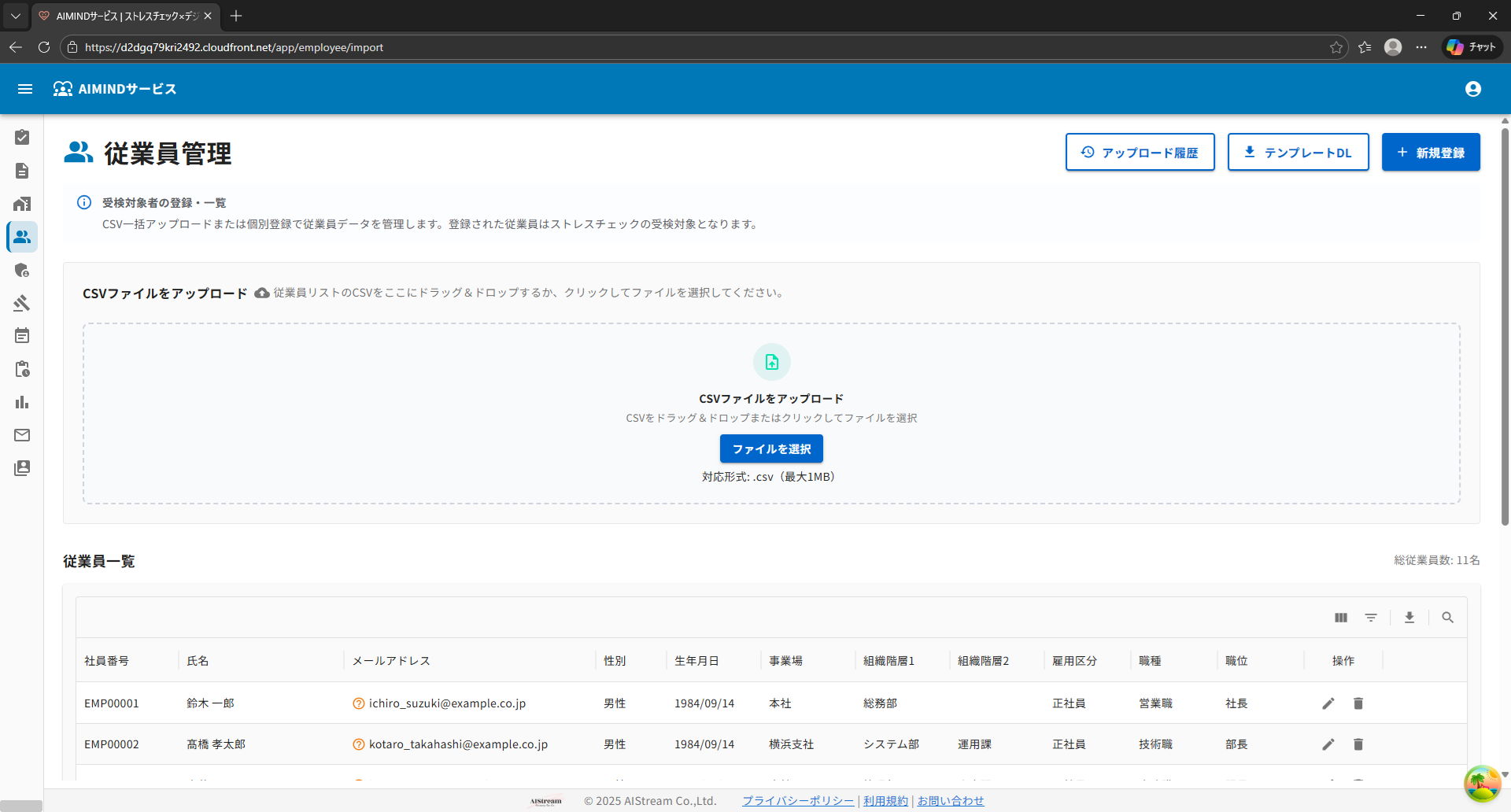Open the table filter icon
This screenshot has width=1511, height=812.
[1371, 618]
